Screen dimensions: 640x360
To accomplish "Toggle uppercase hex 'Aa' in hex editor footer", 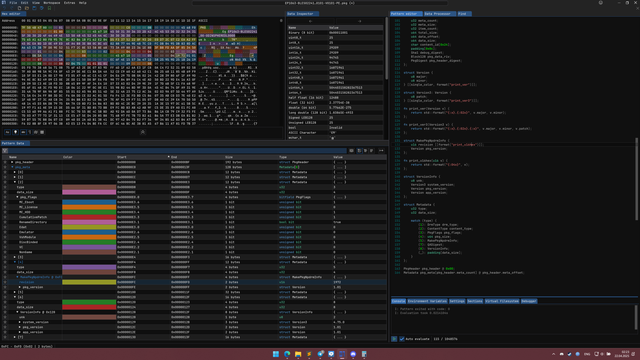I will (x=7, y=132).
